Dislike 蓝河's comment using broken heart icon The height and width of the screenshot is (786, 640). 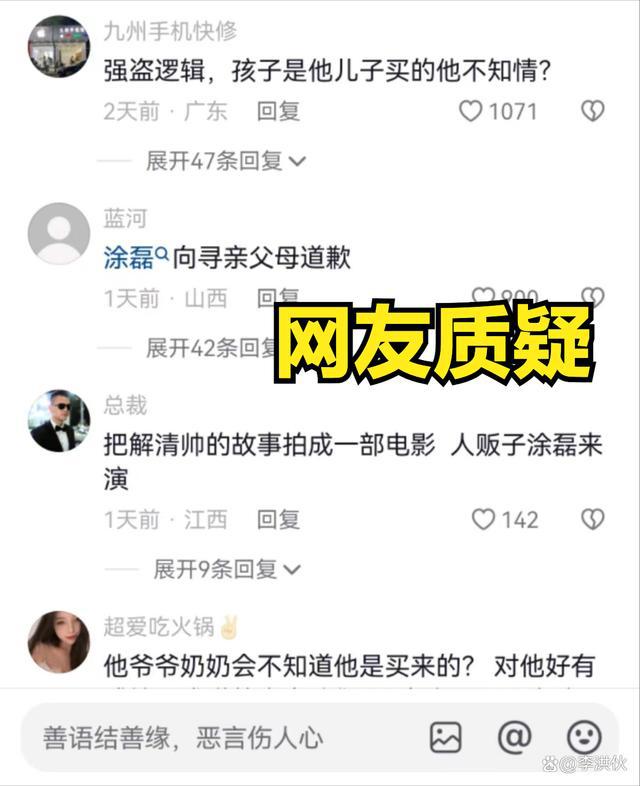[x=592, y=297]
